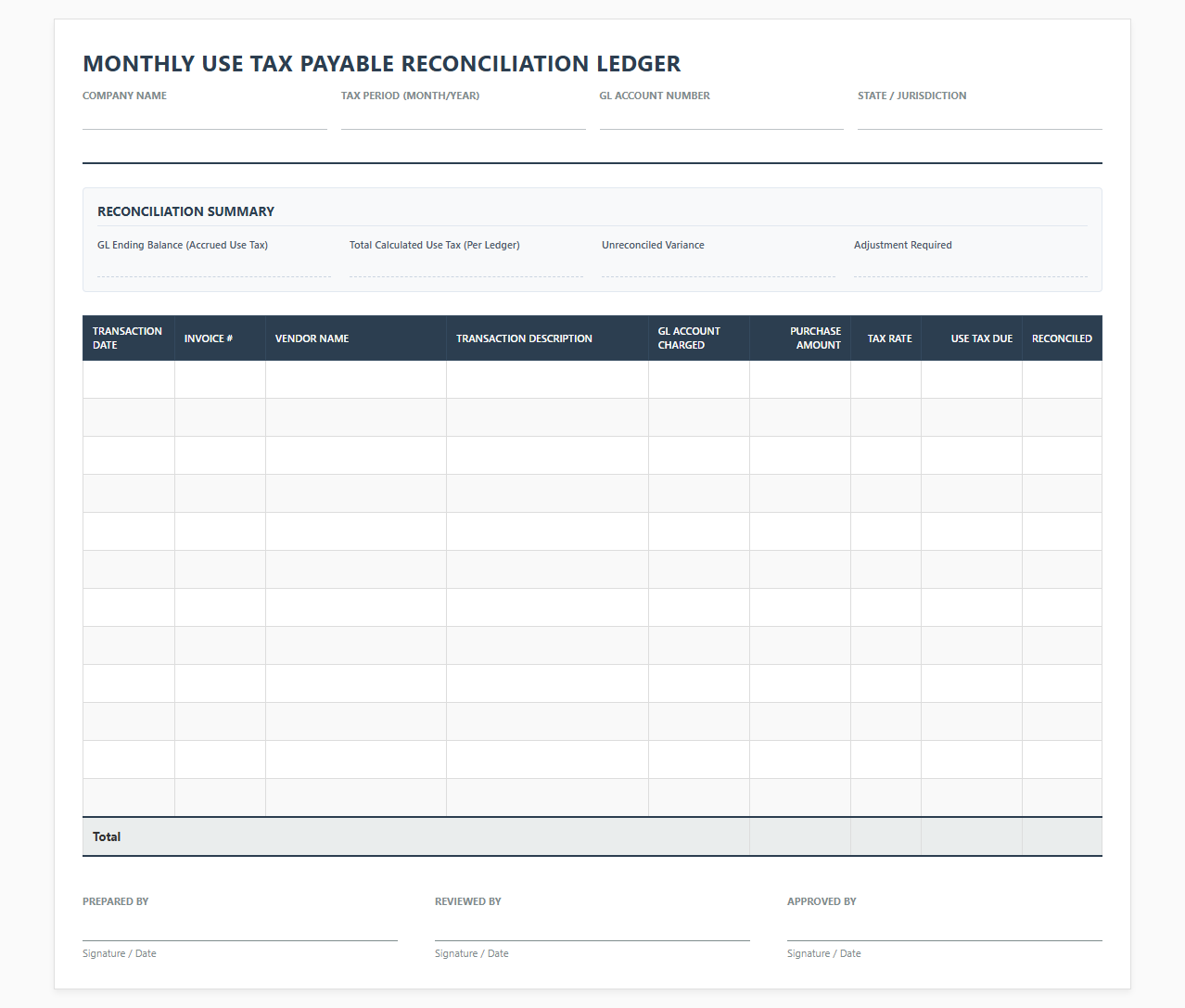Viewport: 1185px width, 1008px height.
Task: Select the Transaction Description column header
Action: [548, 338]
